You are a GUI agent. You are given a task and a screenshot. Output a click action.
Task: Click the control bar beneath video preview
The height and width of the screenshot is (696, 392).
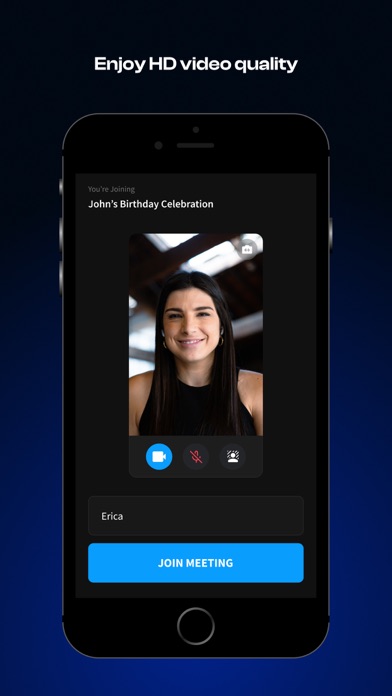click(196, 456)
